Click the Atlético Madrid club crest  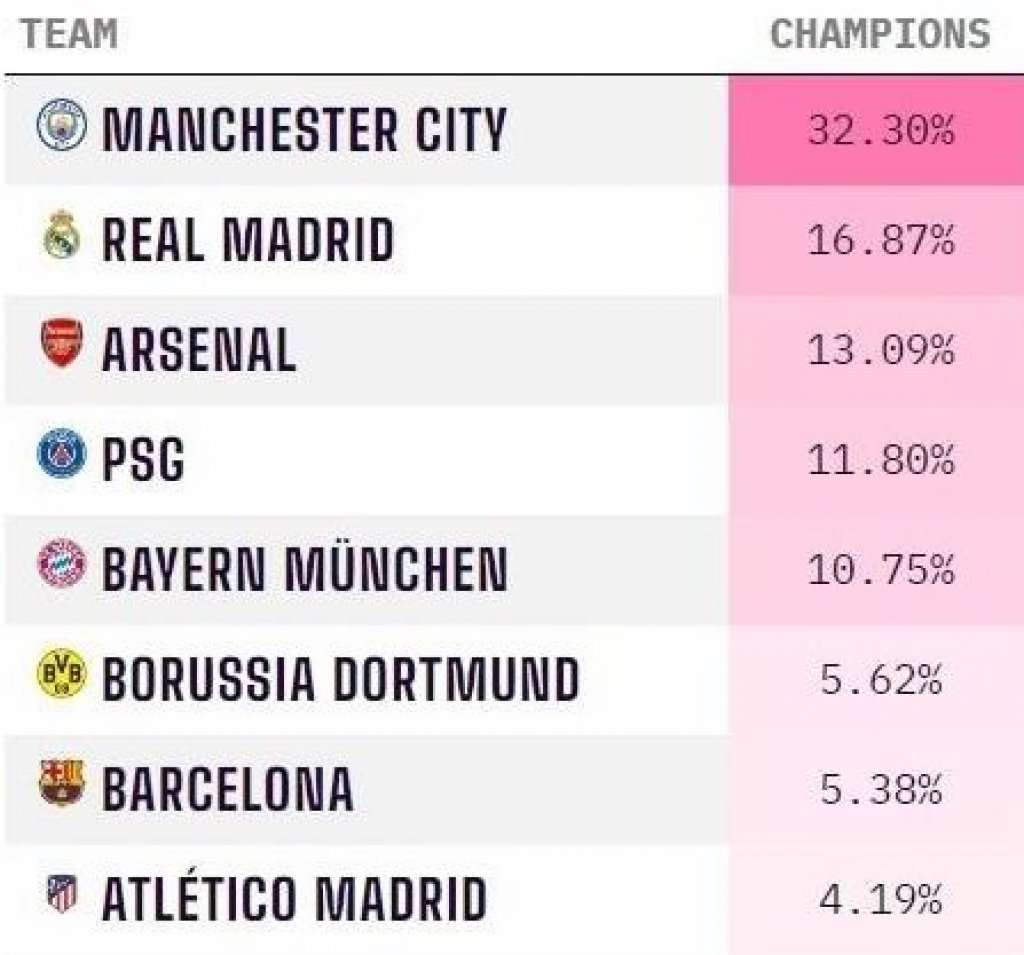(x=62, y=894)
